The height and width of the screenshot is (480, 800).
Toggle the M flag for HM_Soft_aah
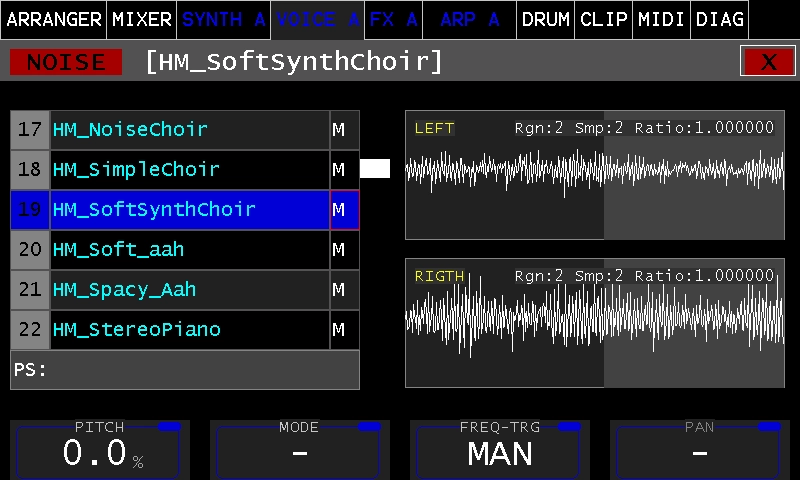(x=344, y=249)
